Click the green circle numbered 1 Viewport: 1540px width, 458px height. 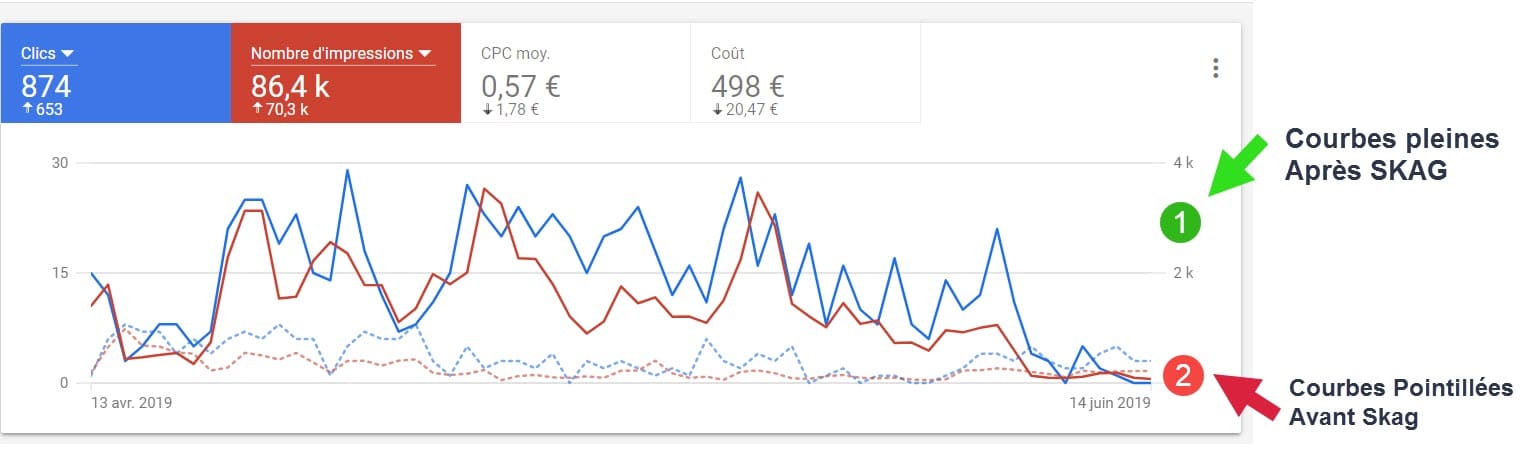pos(1181,223)
